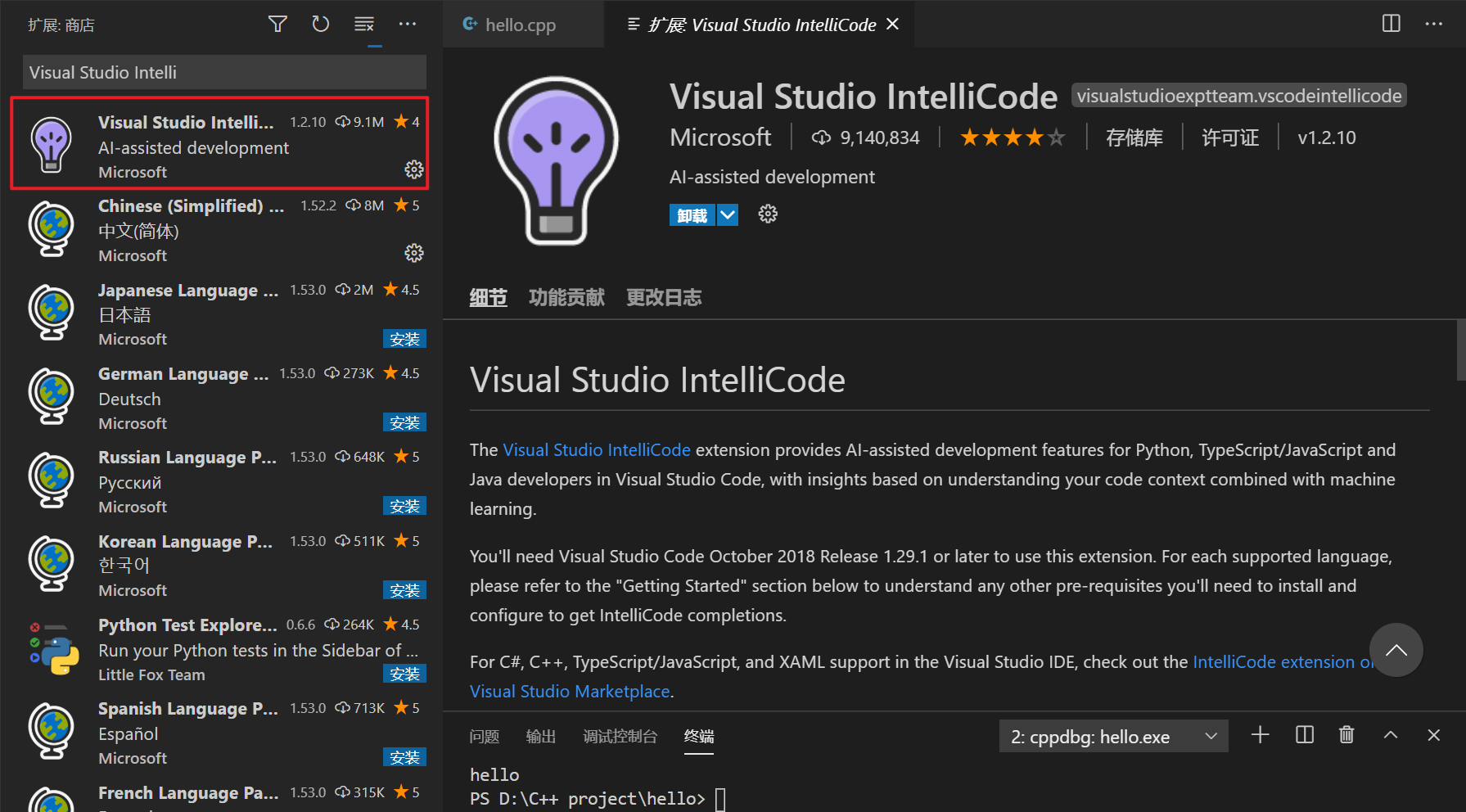Open the 存储库 repository link
The height and width of the screenshot is (812, 1466).
(x=1134, y=138)
